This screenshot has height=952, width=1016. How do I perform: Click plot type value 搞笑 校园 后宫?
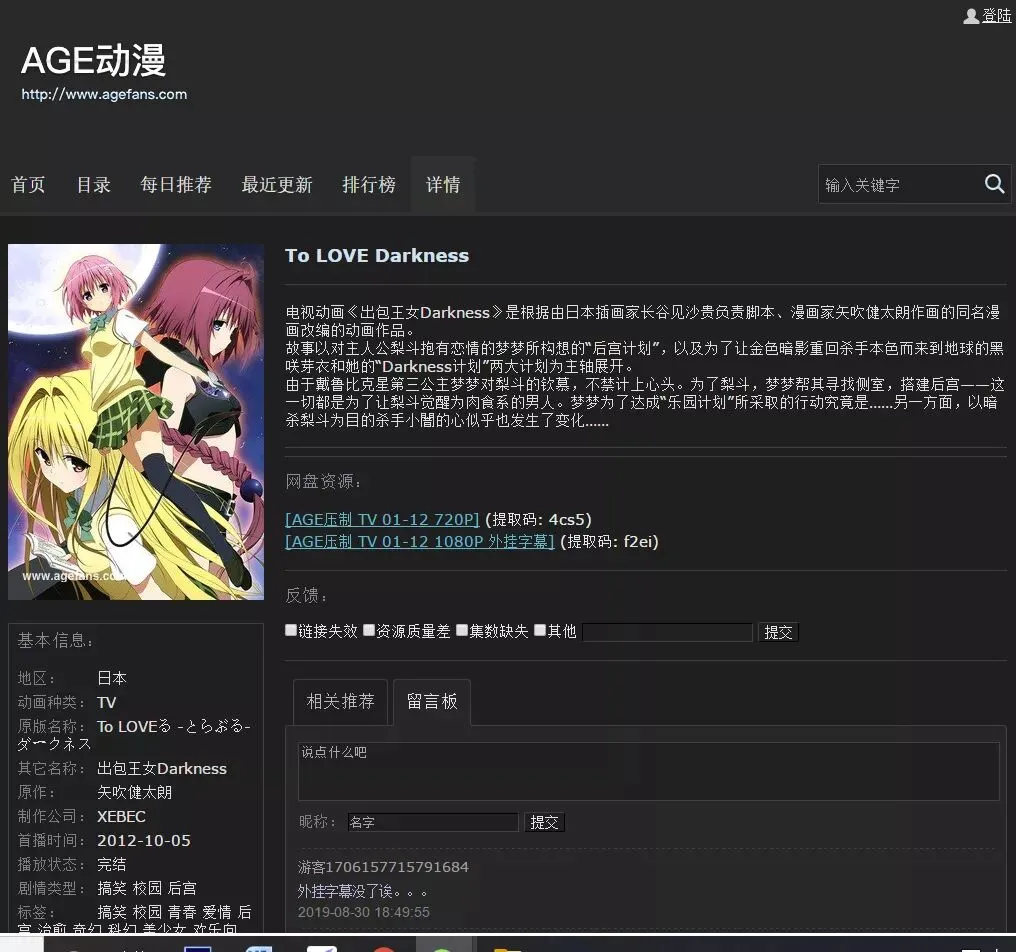146,888
